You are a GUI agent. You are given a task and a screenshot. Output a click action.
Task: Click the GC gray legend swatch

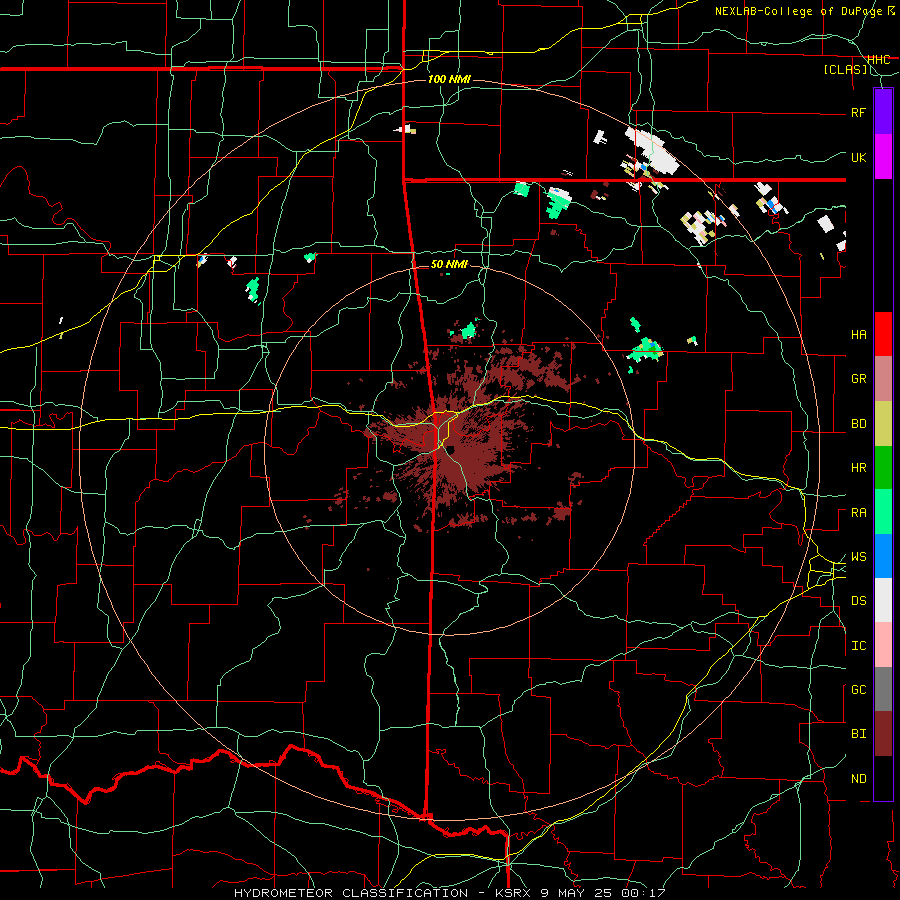[883, 689]
